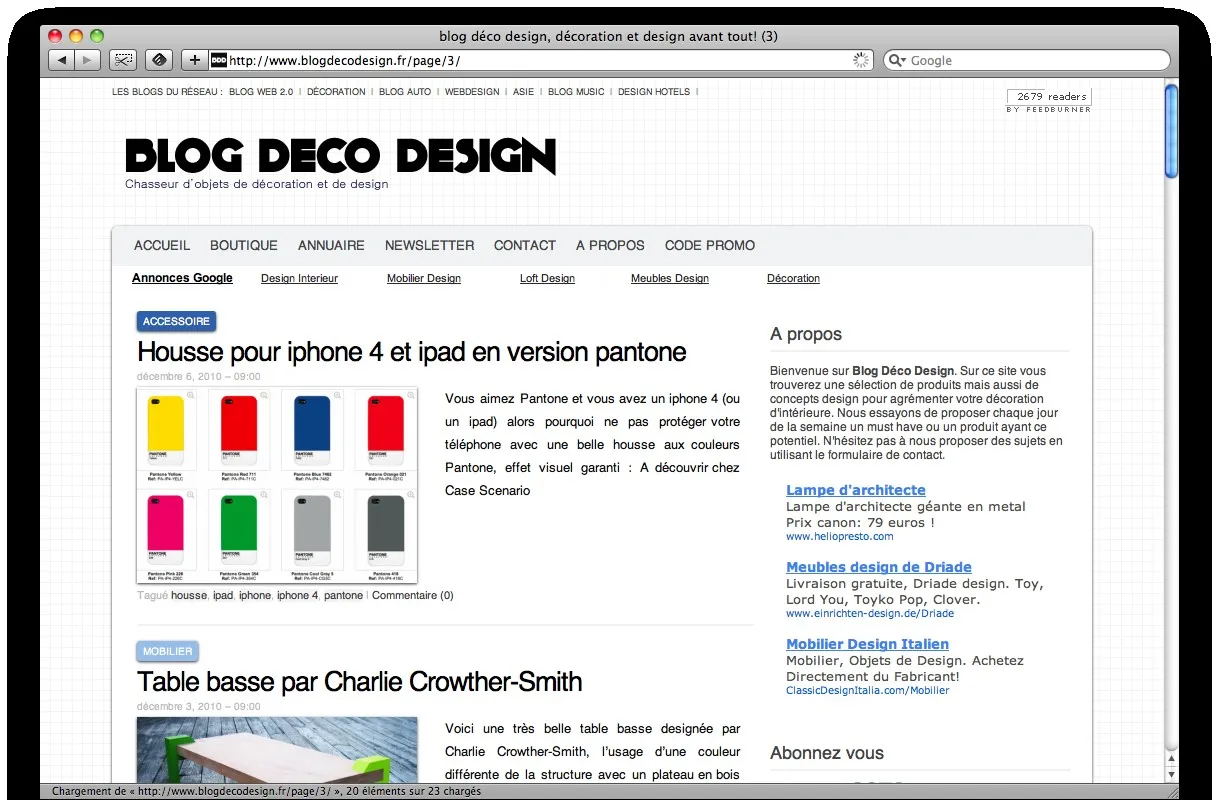Click the scrollbar down arrow
Screen dimensions: 1219x800
(x=1171, y=773)
